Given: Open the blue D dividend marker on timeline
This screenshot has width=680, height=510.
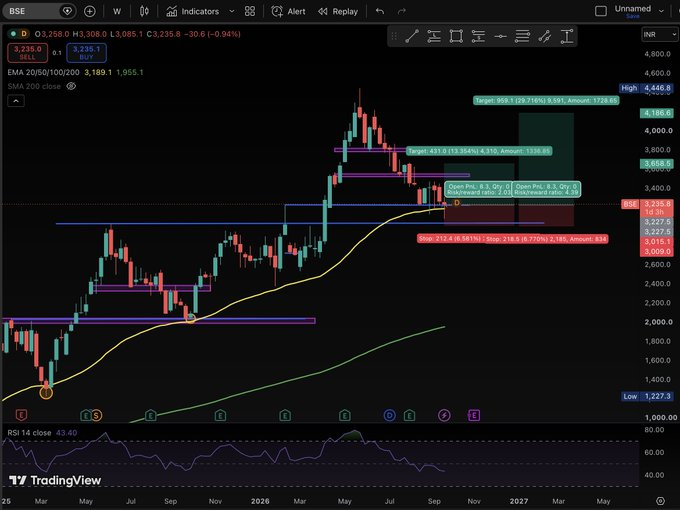Looking at the screenshot, I should pos(389,415).
